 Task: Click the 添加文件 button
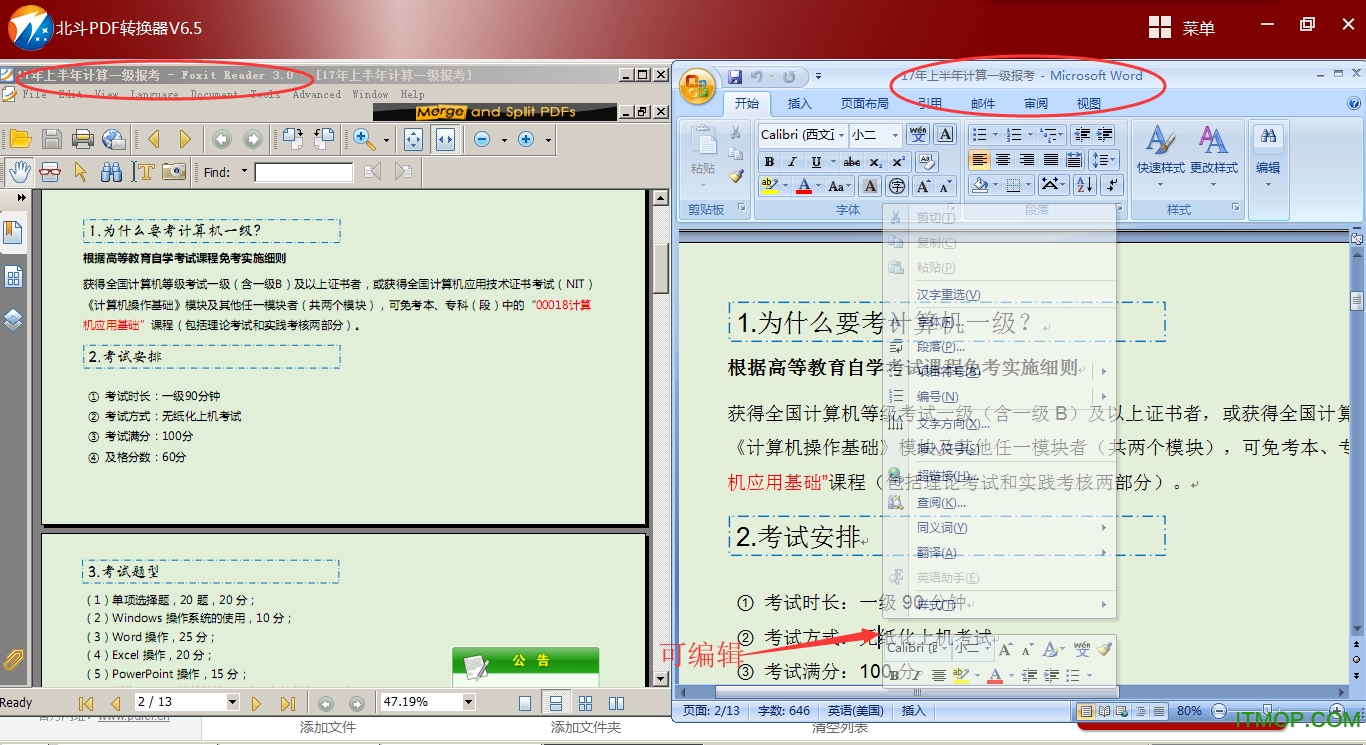tap(328, 727)
